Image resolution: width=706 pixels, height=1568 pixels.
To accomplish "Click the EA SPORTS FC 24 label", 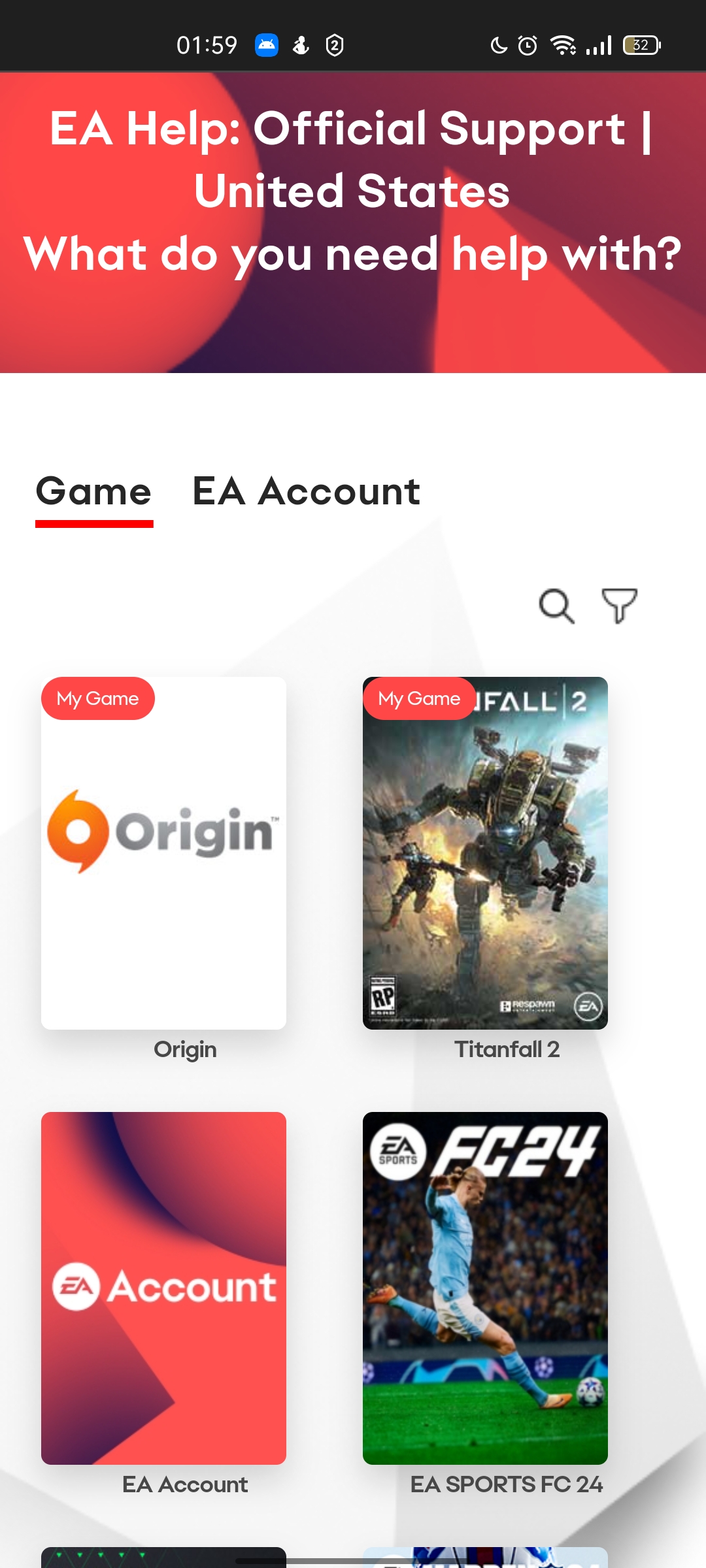I will click(x=507, y=1484).
